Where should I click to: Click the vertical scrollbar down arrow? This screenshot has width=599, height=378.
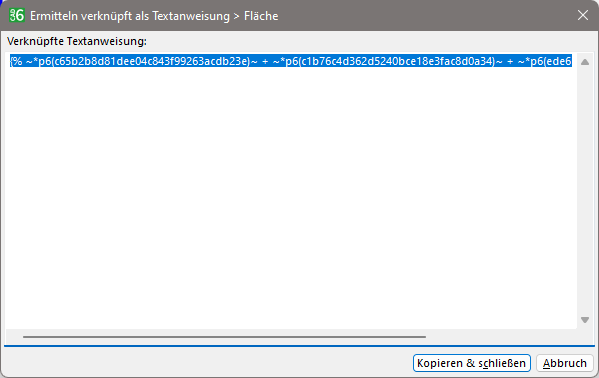[584, 320]
